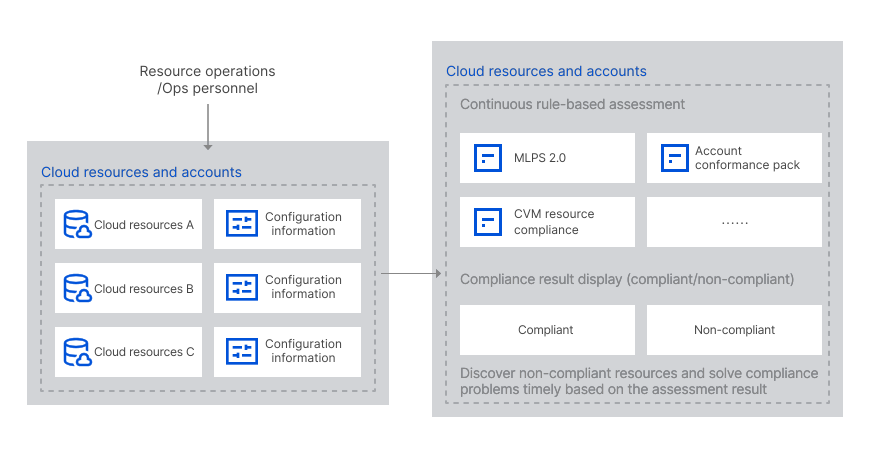Click 'Continuous rule-based assessment' heading
887x459 pixels.
tap(572, 104)
